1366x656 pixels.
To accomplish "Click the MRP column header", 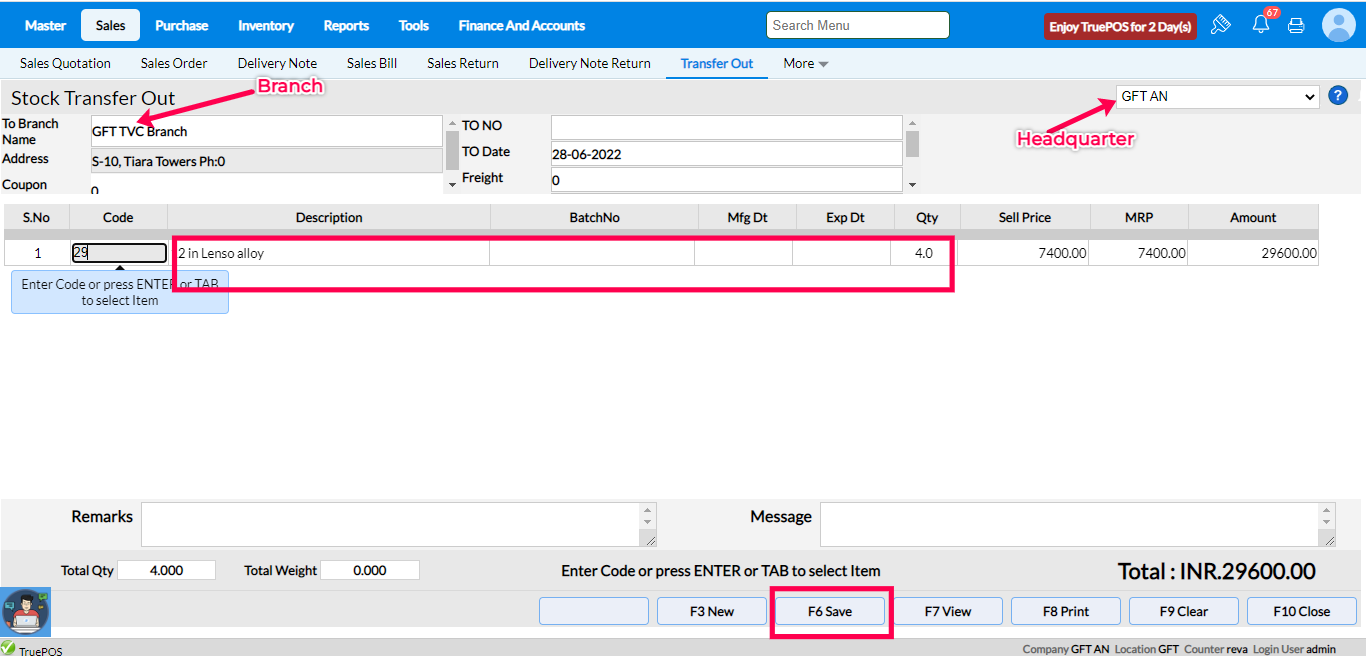I will tap(1139, 217).
